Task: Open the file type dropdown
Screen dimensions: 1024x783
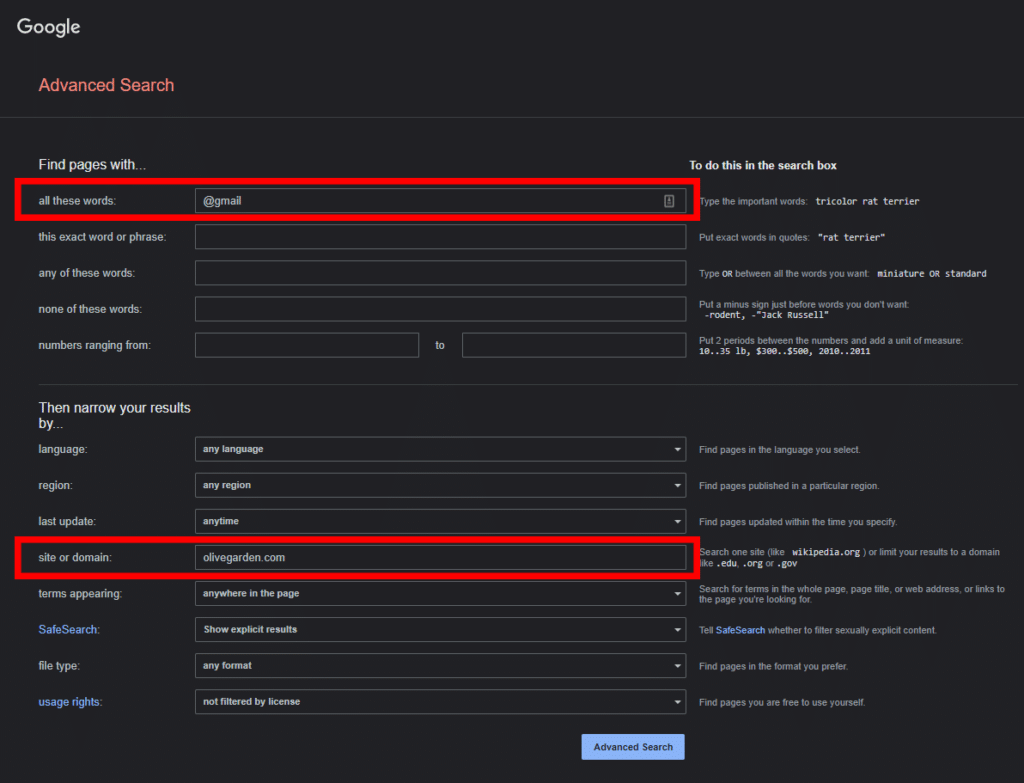Action: [440, 665]
